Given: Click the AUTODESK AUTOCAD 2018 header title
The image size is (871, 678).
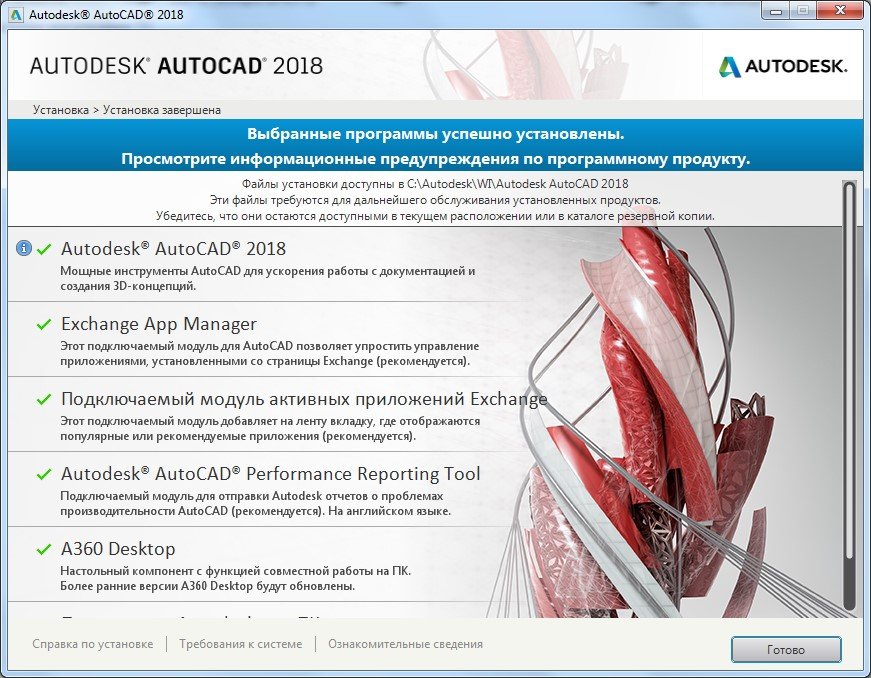Looking at the screenshot, I should [176, 66].
